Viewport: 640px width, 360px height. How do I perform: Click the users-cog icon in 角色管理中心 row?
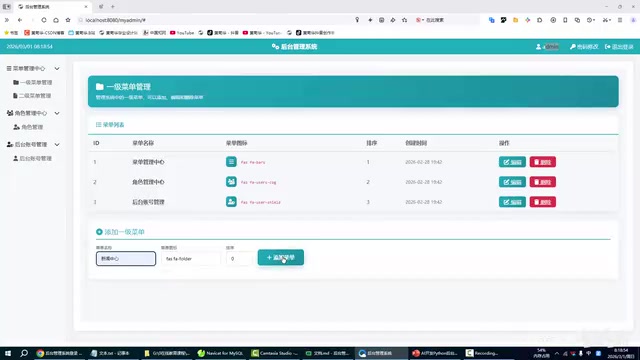(231, 182)
